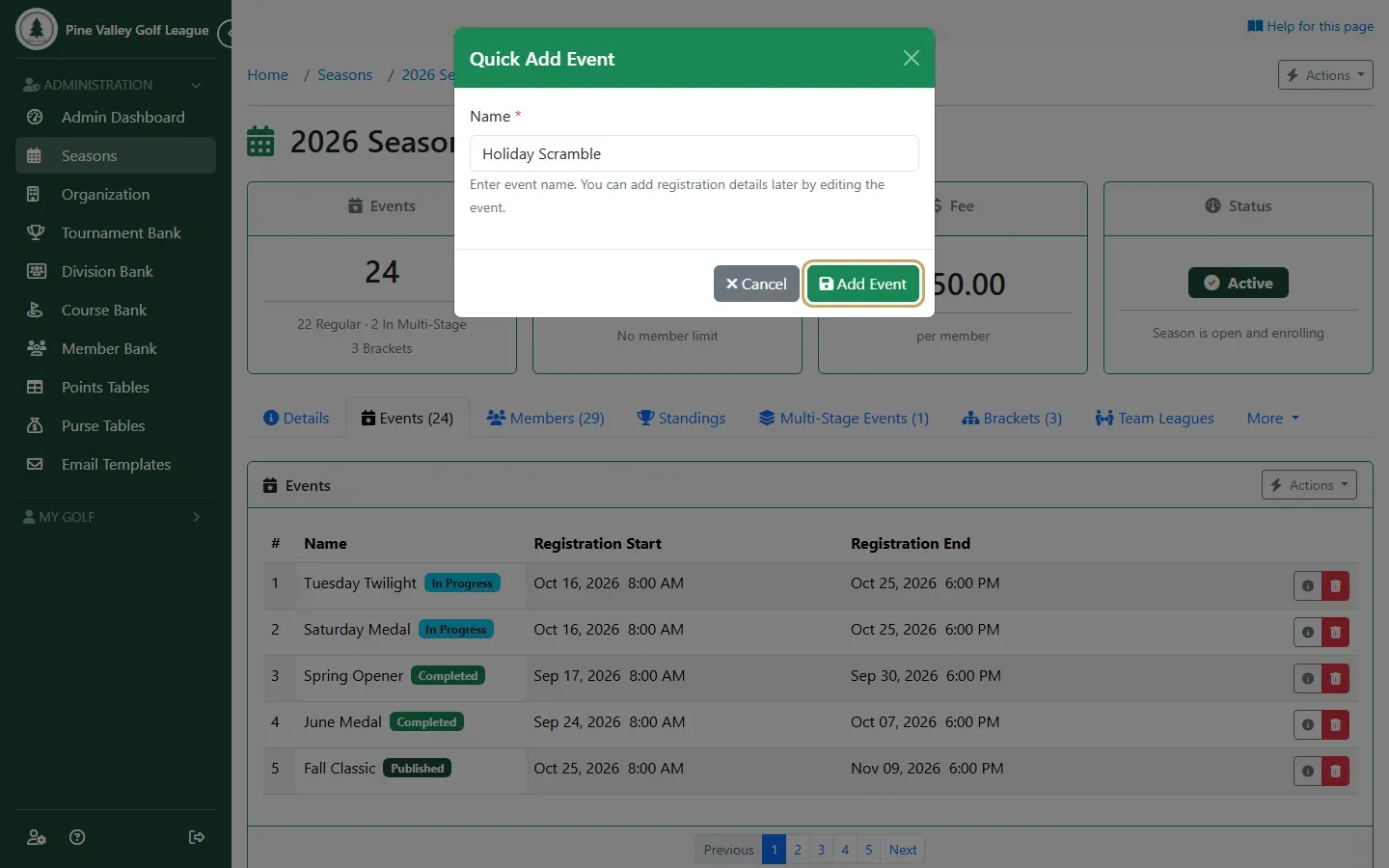1389x868 pixels.
Task: Go to page 5 of events
Action: pos(868,850)
